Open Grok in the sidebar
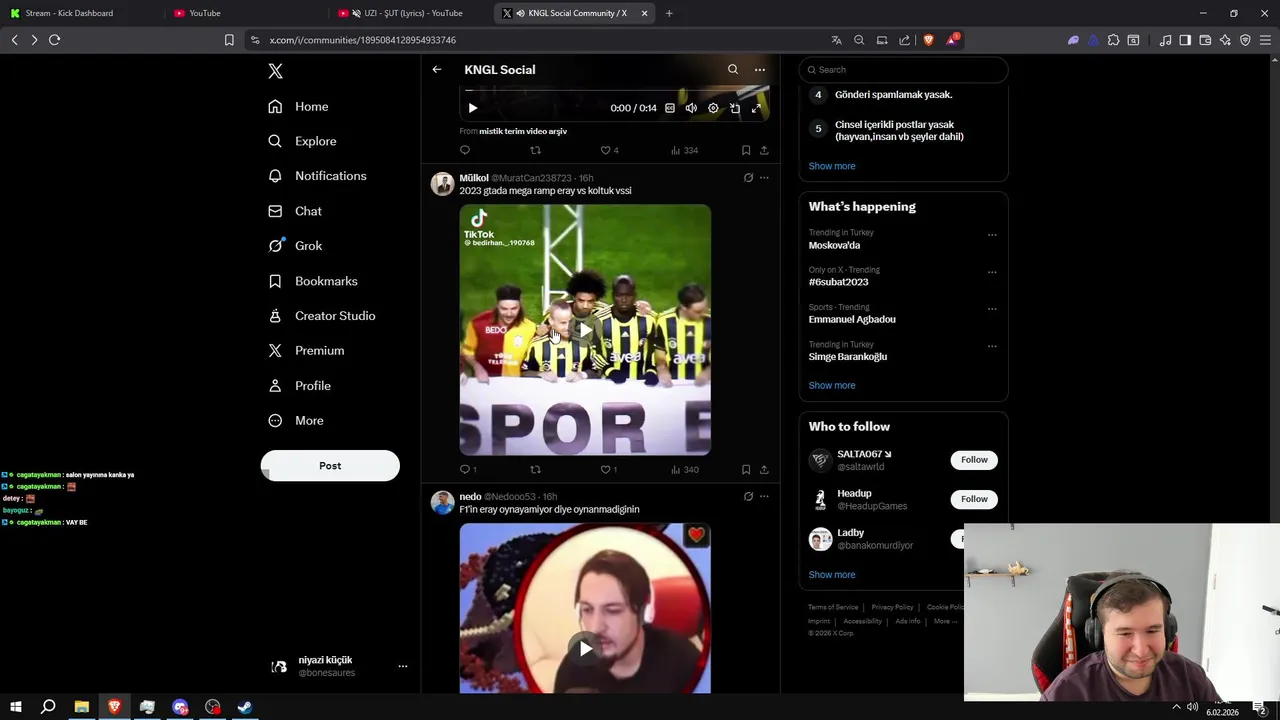 click(295, 246)
